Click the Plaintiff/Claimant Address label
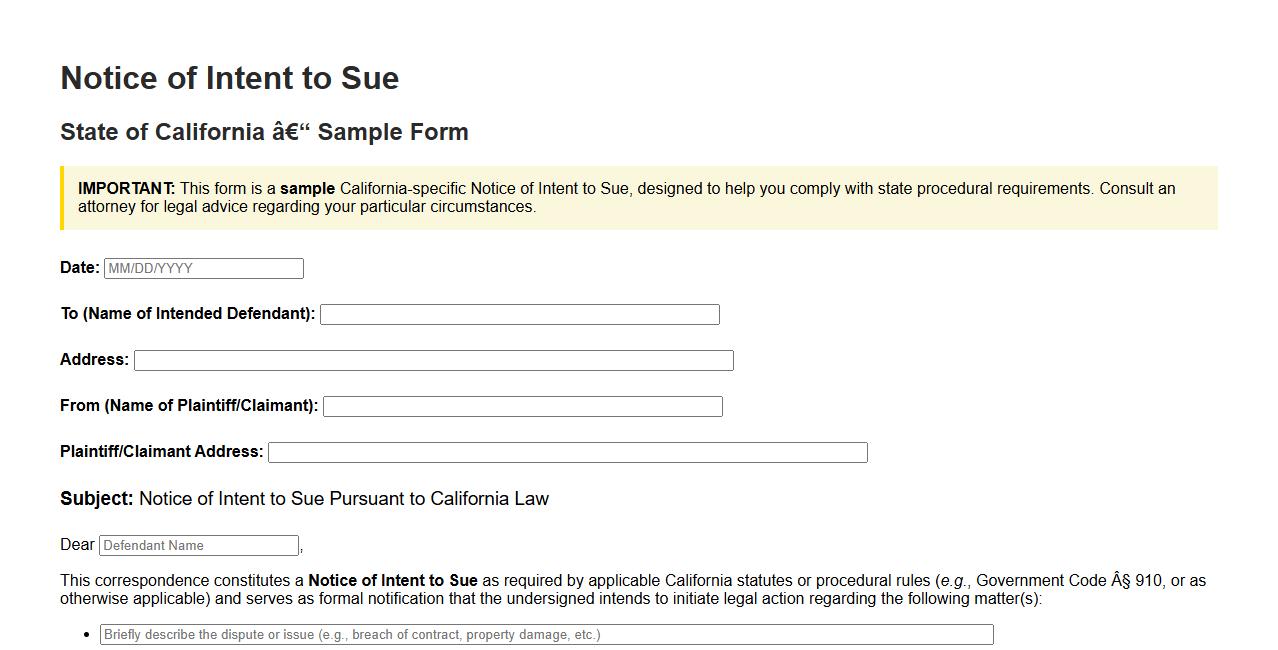 click(161, 451)
